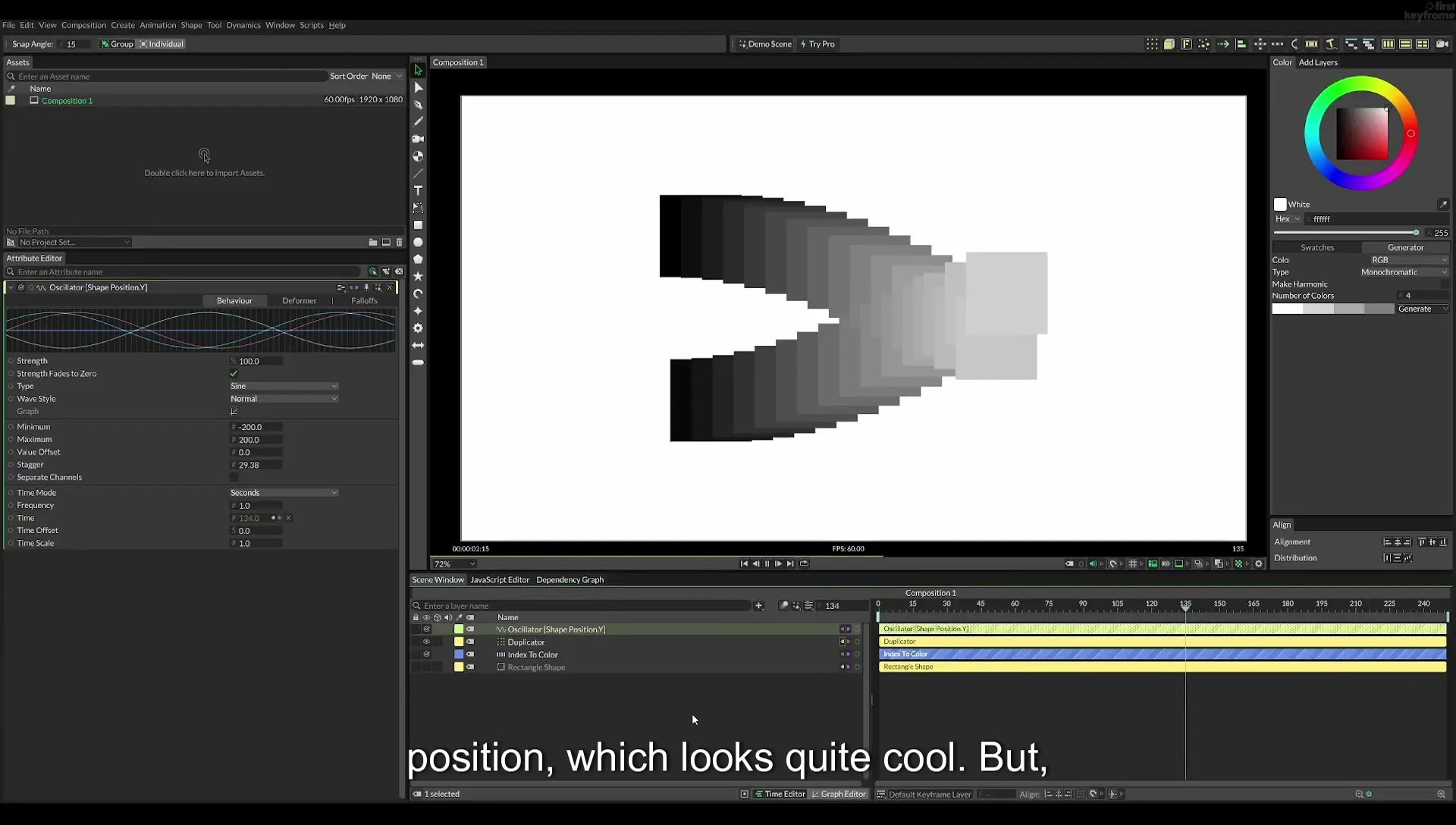Click the Generate button

point(1423,309)
